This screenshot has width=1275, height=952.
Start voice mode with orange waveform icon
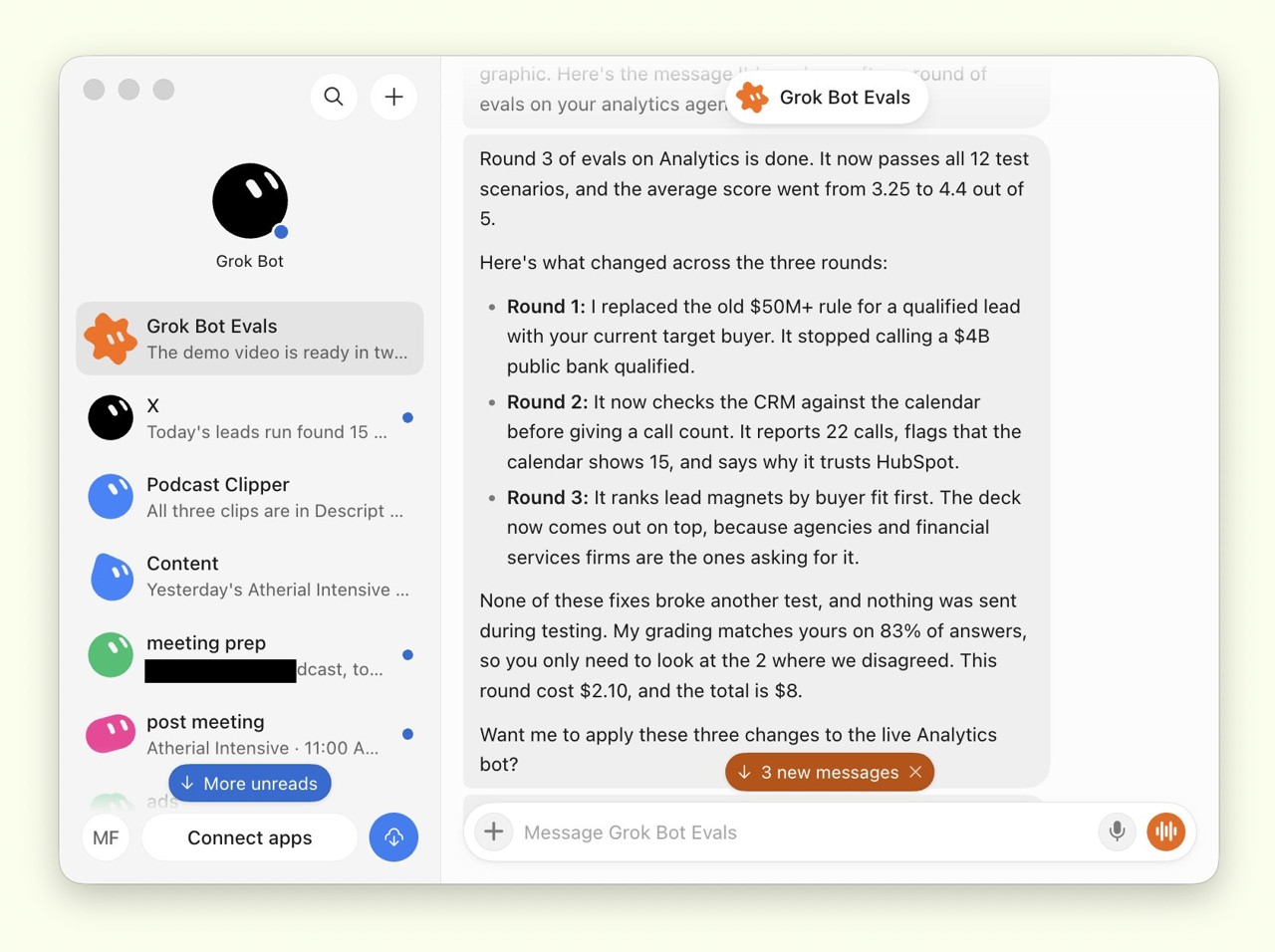tap(1165, 832)
